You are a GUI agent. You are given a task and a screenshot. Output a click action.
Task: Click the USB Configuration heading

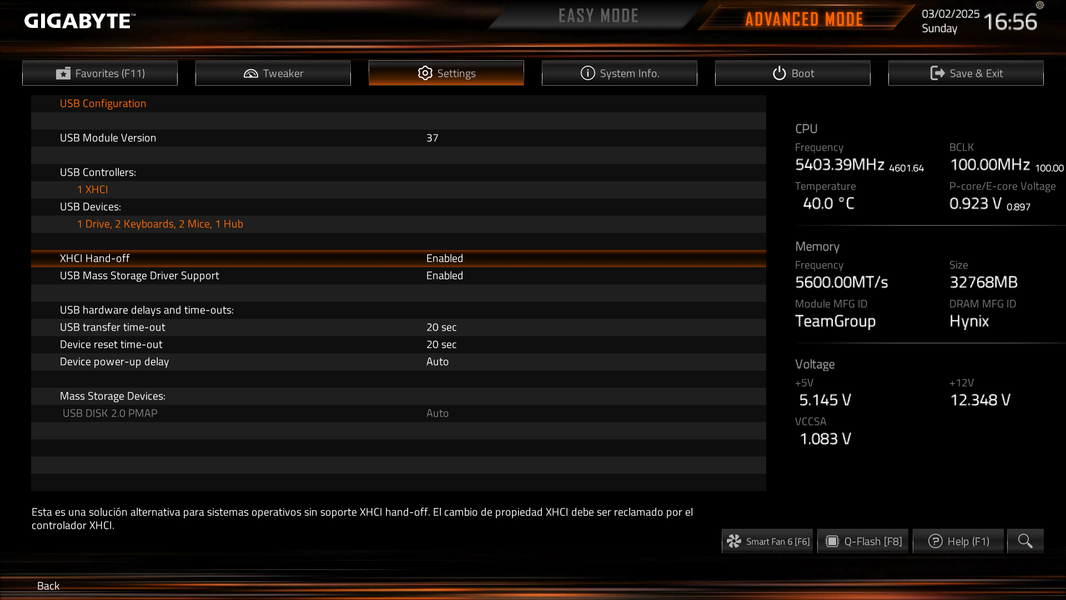103,103
